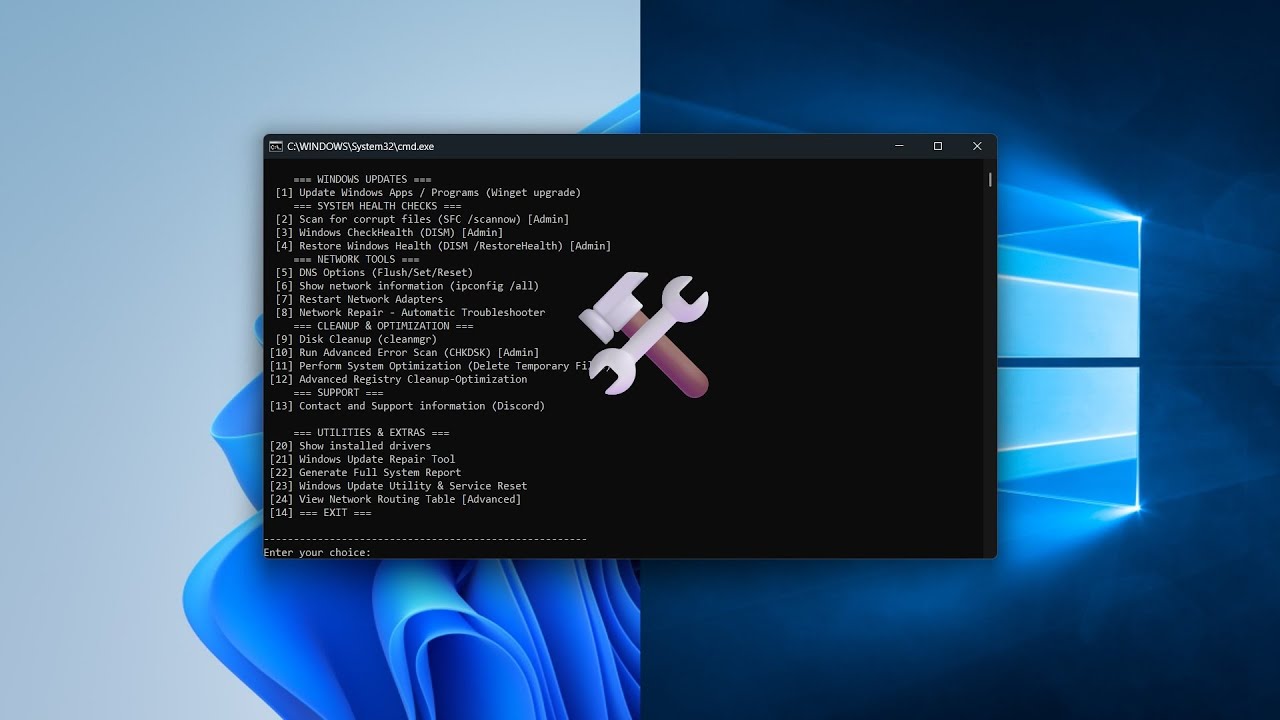The image size is (1280, 720).
Task: Click the 'Enter your choice:' prompt line
Action: coord(317,552)
